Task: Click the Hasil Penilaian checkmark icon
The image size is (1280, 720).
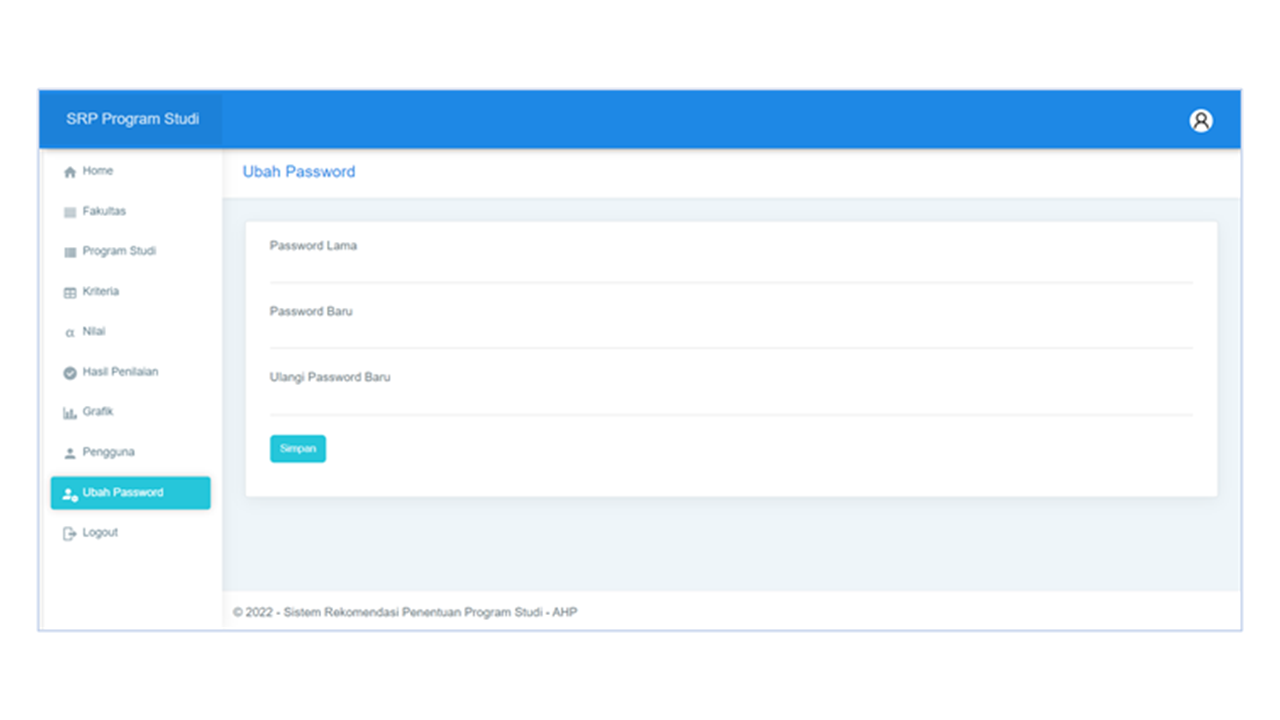Action: (x=70, y=373)
